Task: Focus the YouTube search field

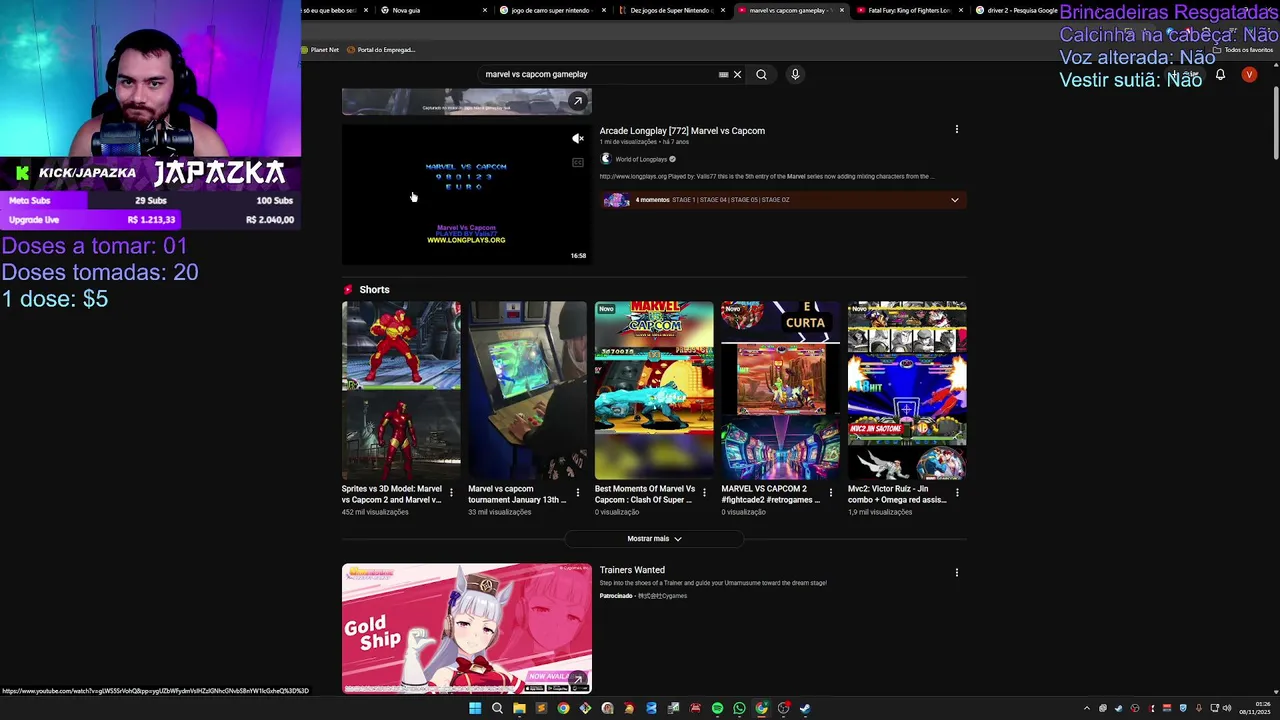Action: tap(596, 74)
